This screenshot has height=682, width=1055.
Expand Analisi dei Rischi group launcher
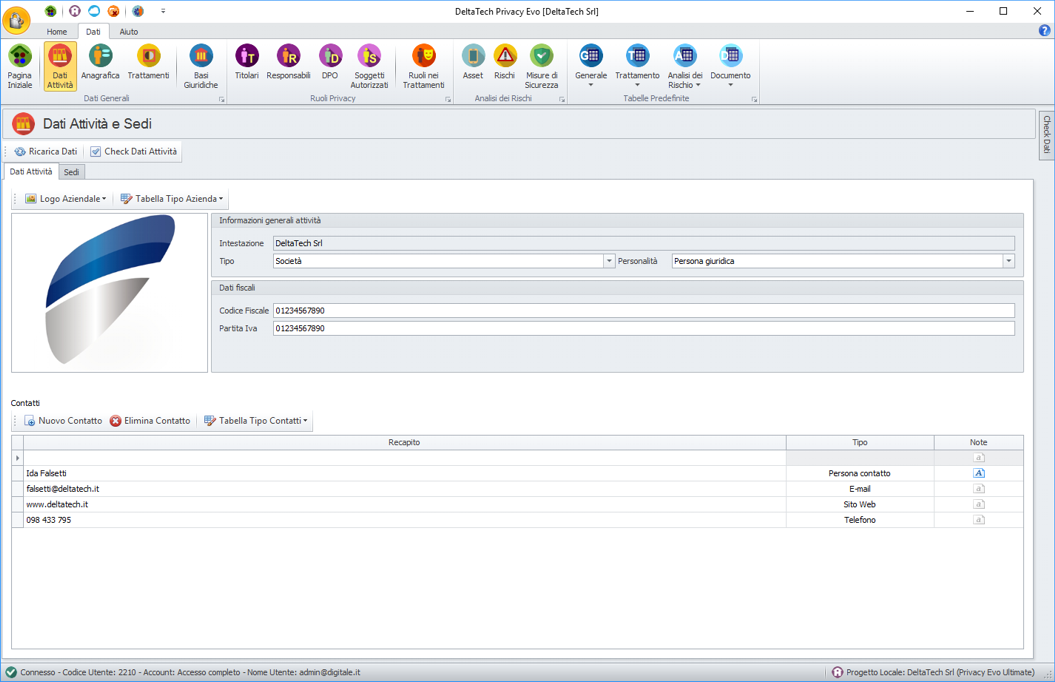562,100
